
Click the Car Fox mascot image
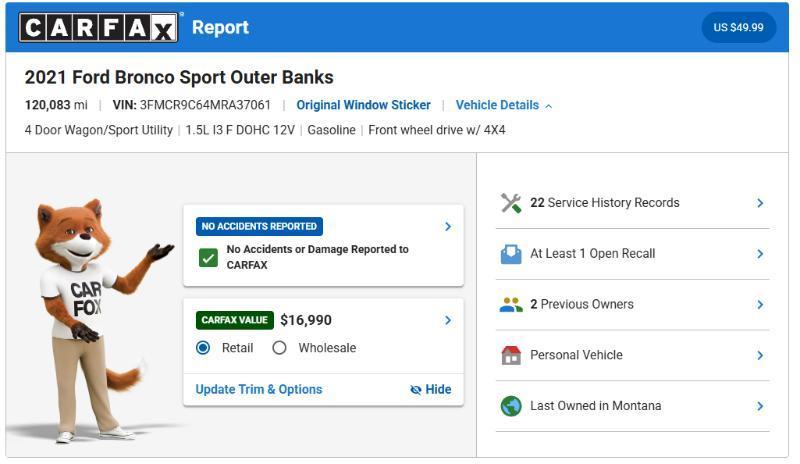(97, 320)
